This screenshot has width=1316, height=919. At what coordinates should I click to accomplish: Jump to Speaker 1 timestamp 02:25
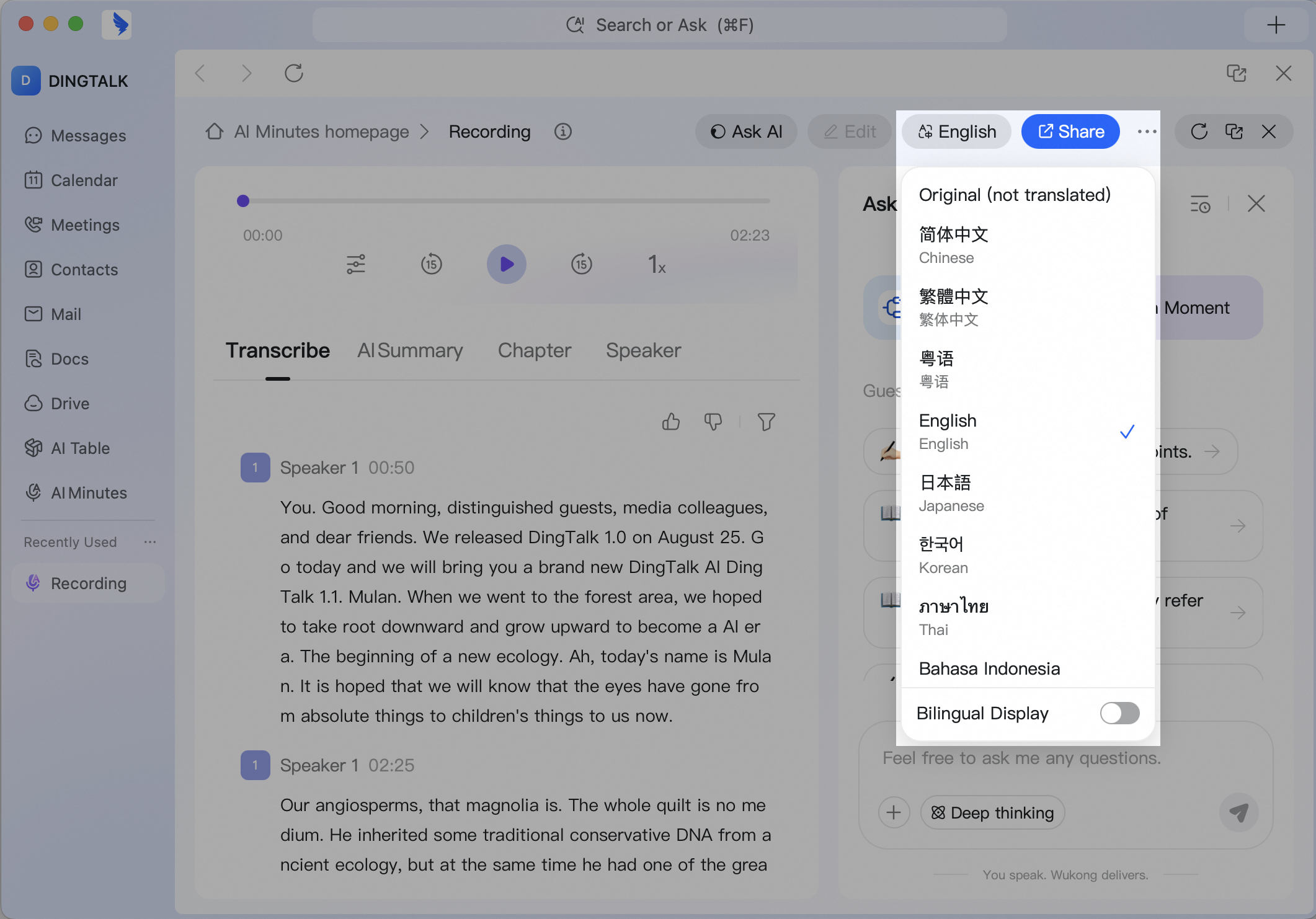(x=391, y=765)
